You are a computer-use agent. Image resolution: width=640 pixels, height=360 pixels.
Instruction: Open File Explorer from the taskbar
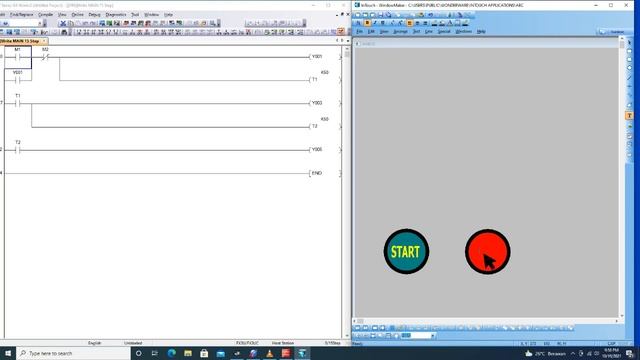coord(188,353)
